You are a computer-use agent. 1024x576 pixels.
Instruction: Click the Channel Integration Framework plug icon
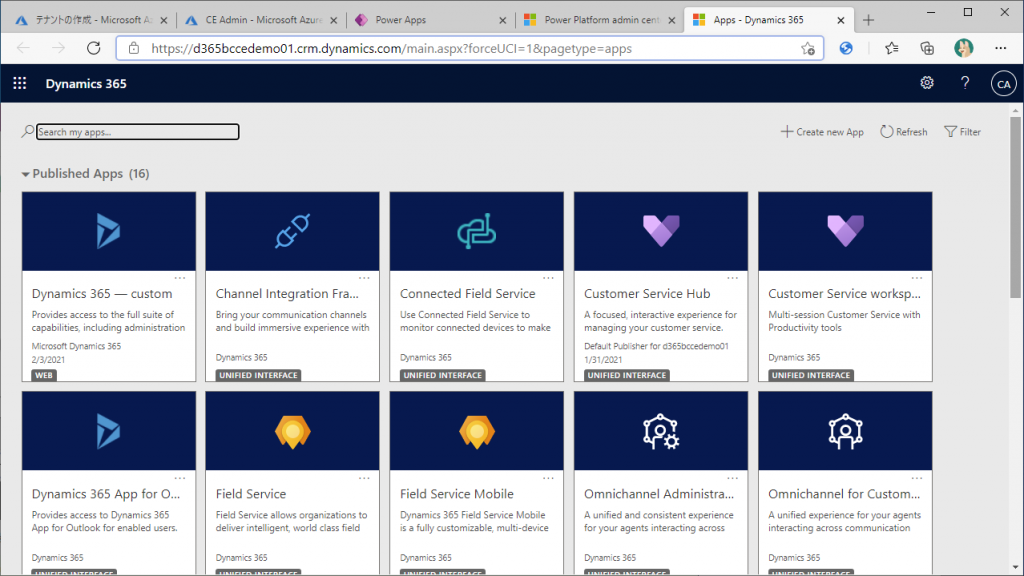(x=293, y=231)
